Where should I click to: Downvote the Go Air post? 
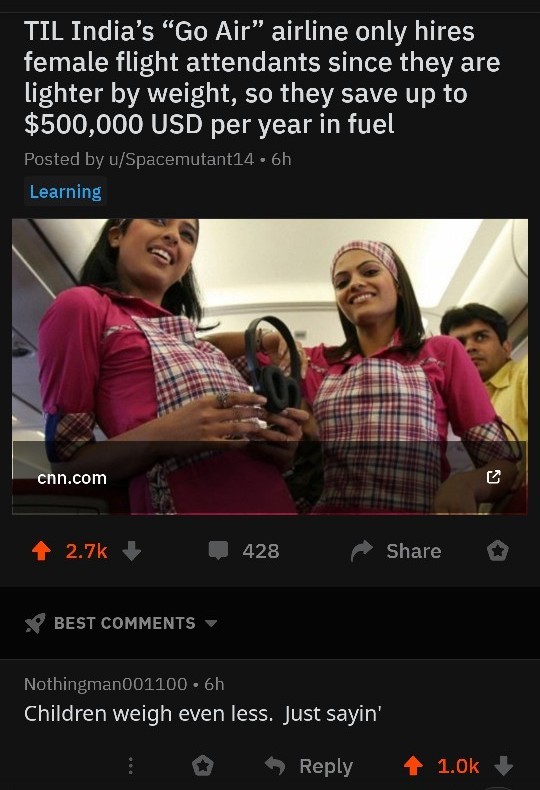pos(132,551)
